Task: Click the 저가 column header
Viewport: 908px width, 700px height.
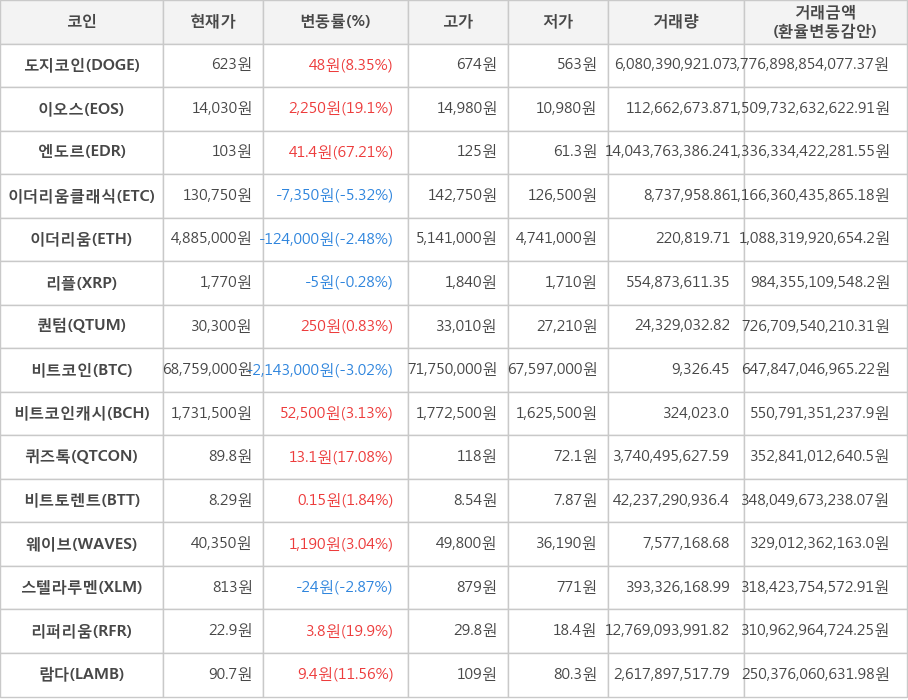Action: coord(558,22)
